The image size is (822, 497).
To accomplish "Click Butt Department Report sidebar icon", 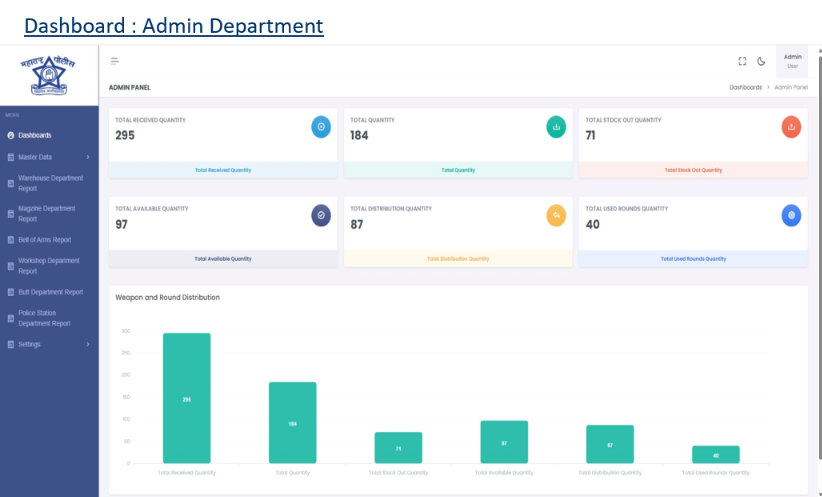I will pyautogui.click(x=10, y=292).
